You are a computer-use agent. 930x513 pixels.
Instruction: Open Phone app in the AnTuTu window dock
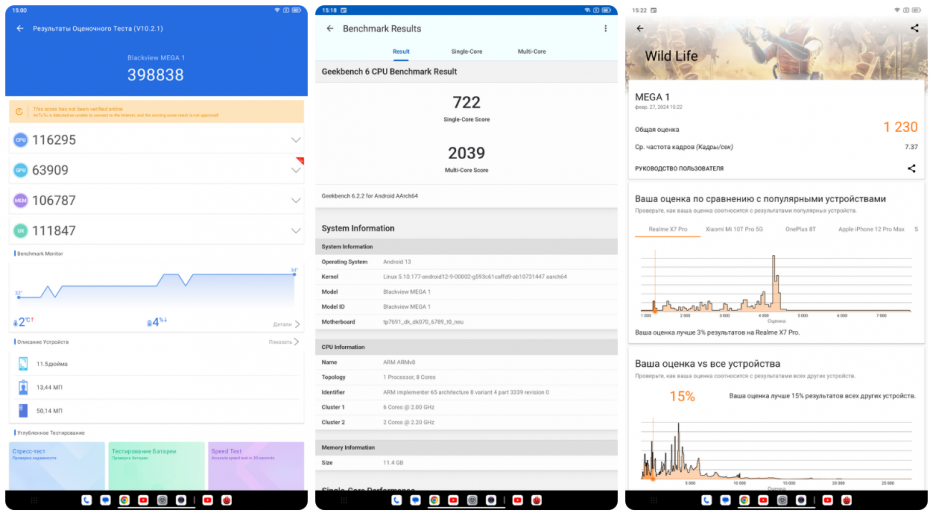click(x=87, y=500)
